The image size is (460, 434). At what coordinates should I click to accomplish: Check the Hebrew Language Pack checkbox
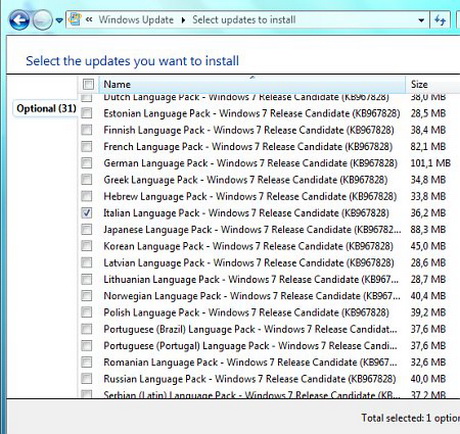87,196
